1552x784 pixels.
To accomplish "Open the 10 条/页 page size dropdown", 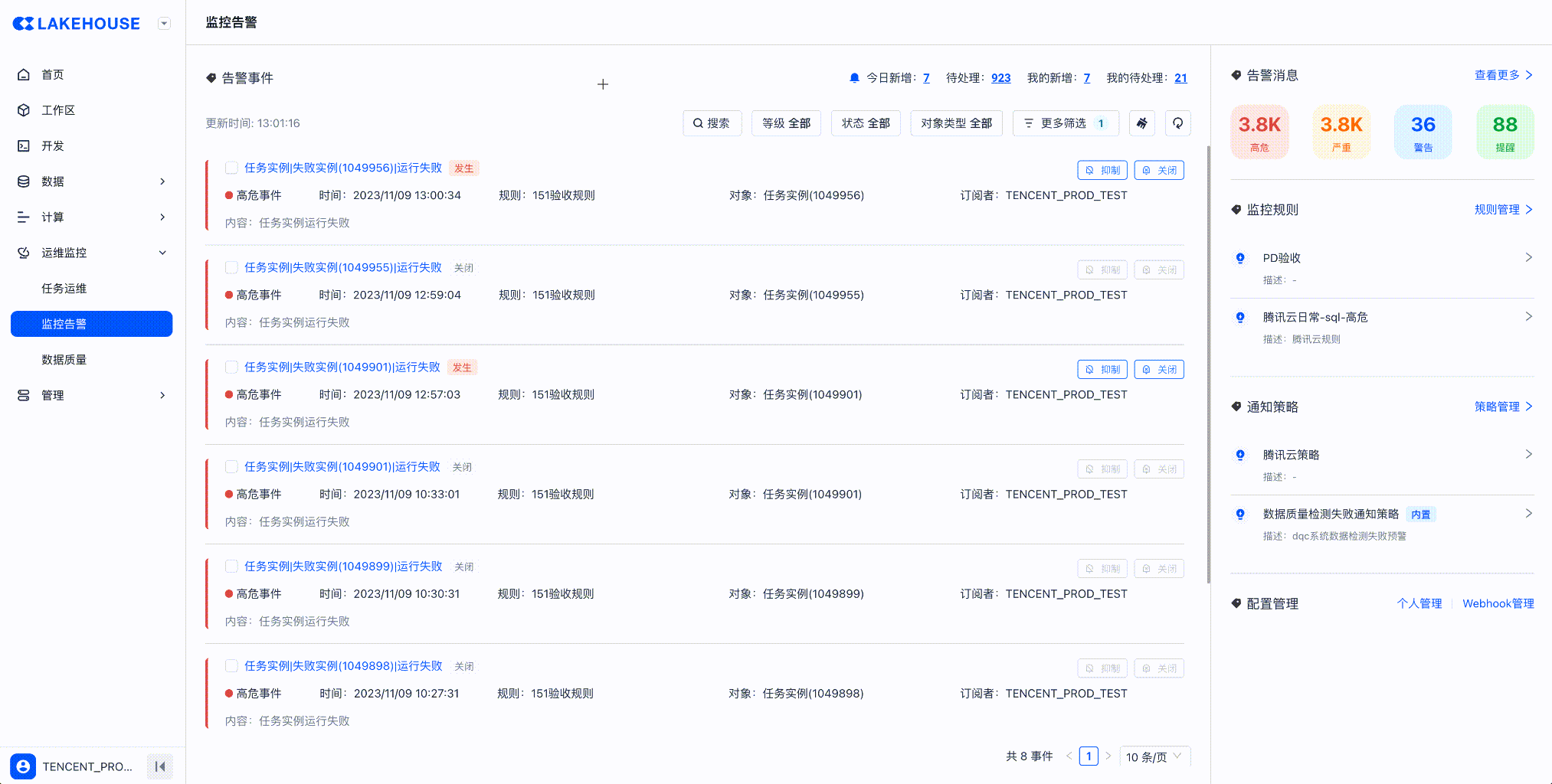I will (1154, 756).
